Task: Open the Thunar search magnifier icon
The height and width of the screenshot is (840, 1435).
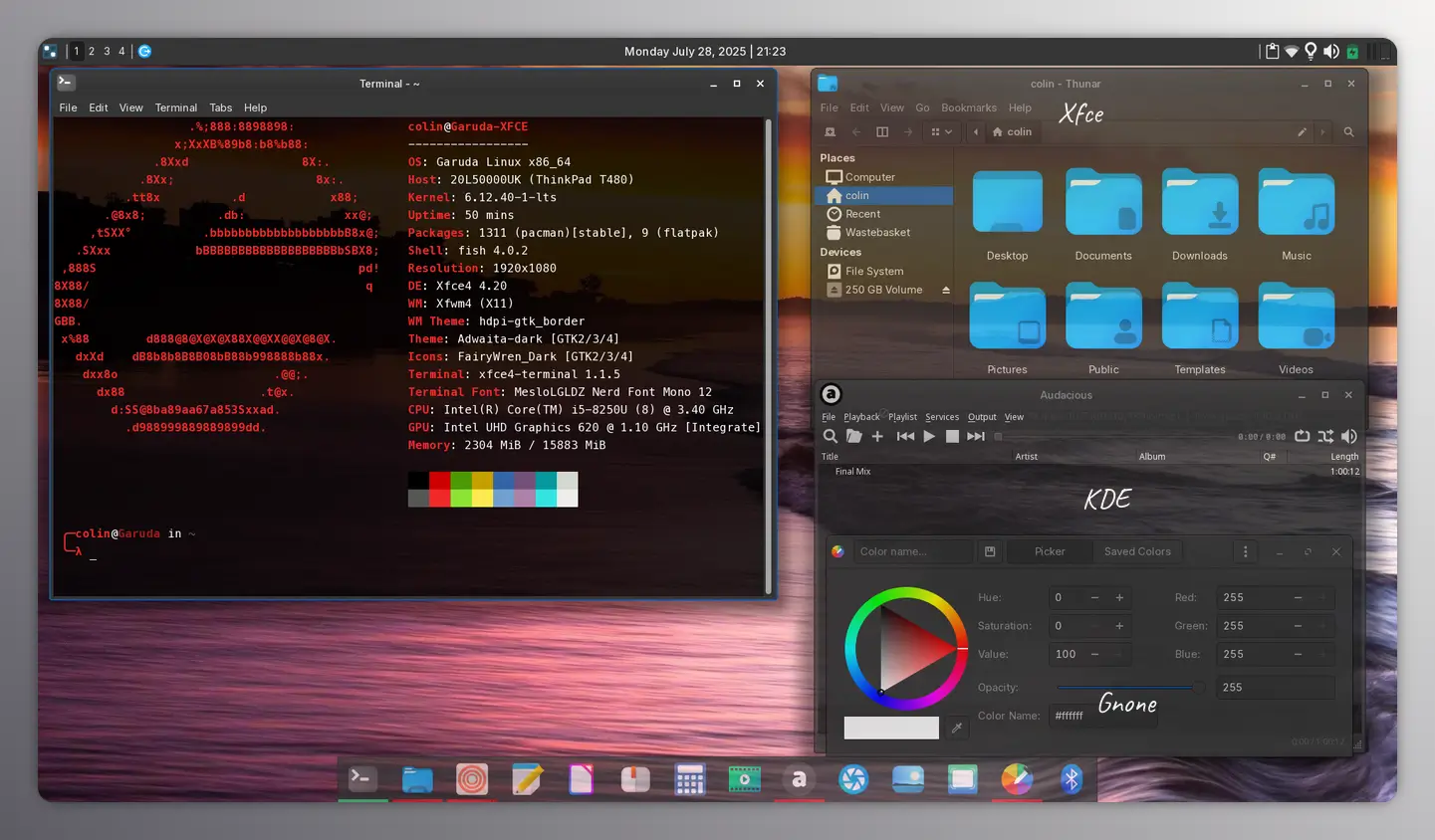Action: pyautogui.click(x=1348, y=131)
